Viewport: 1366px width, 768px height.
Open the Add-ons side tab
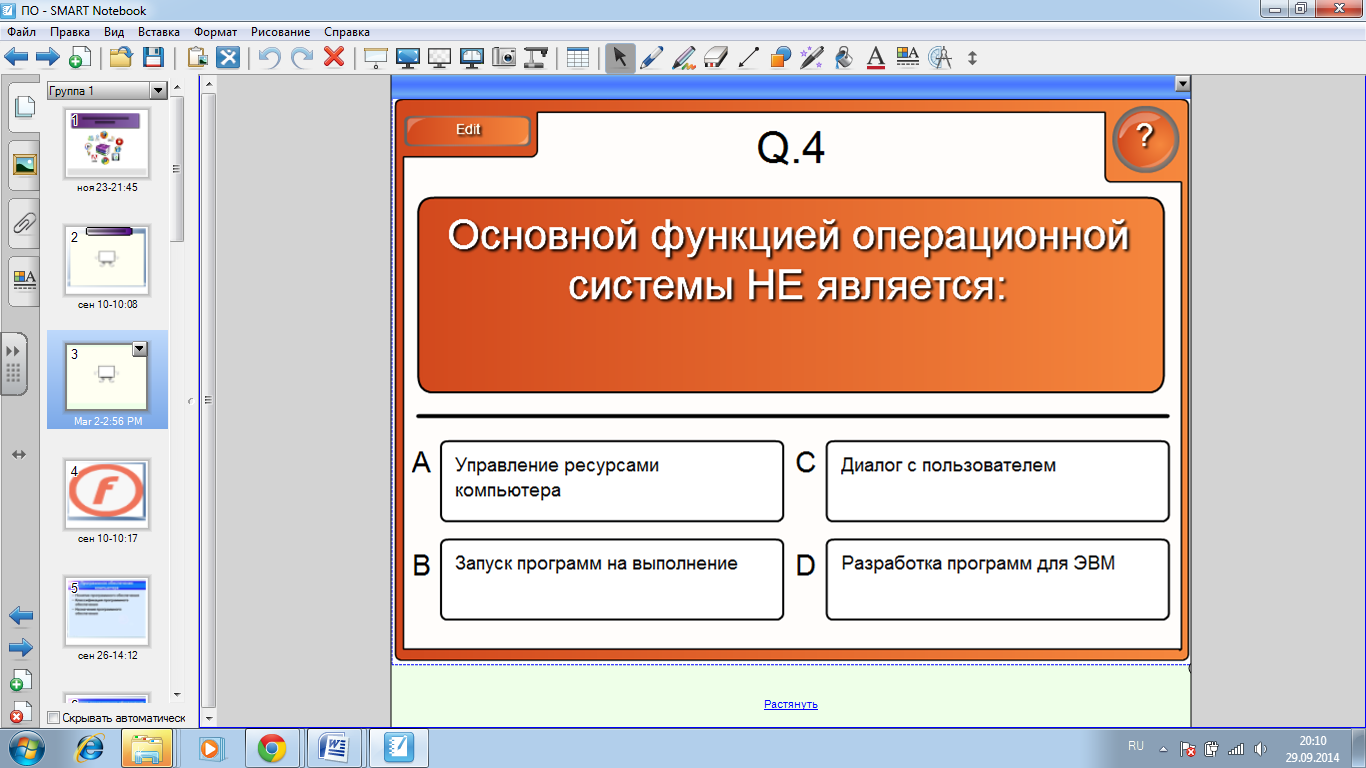[14, 364]
